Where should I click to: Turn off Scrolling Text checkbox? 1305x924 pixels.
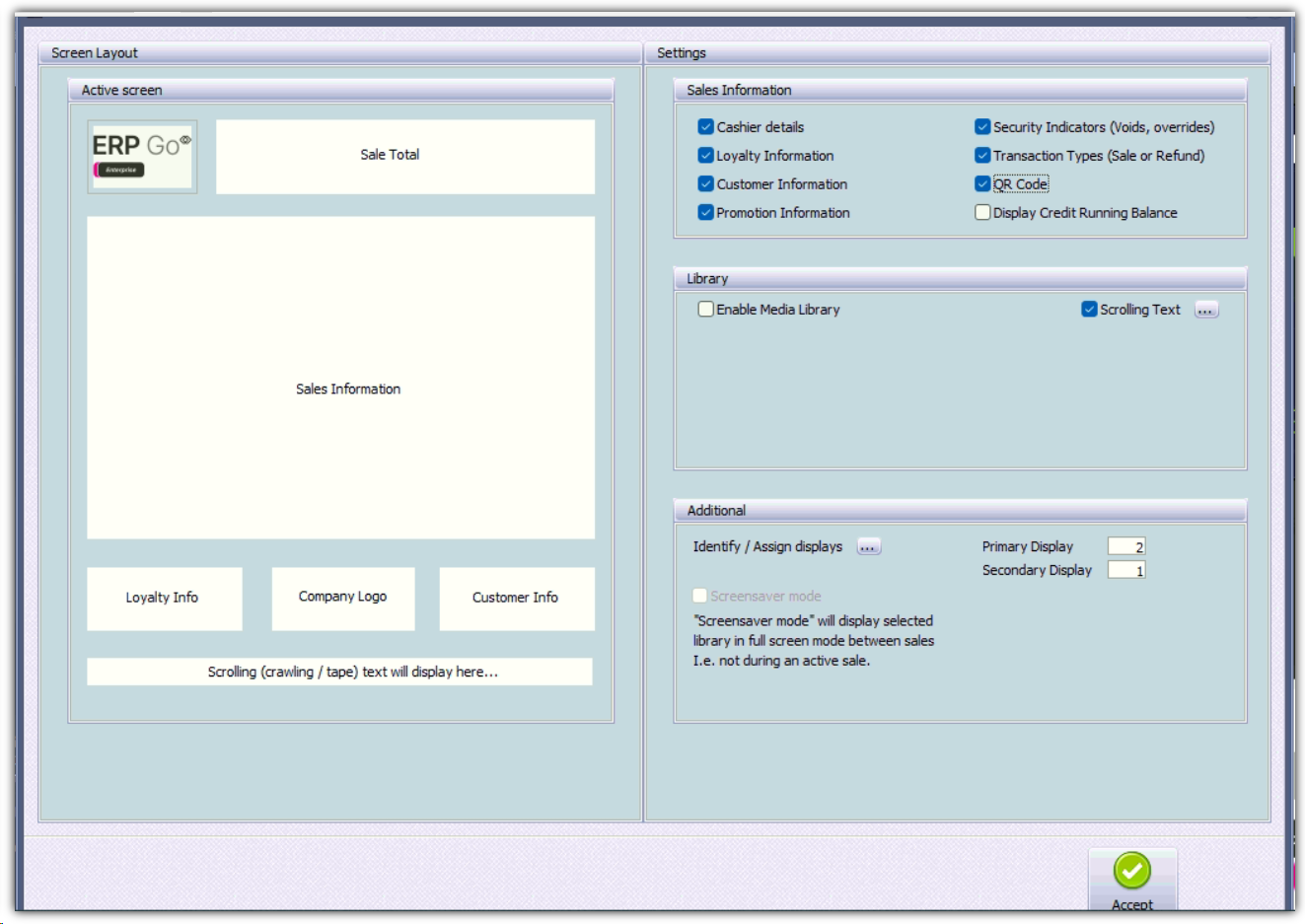pos(1089,310)
